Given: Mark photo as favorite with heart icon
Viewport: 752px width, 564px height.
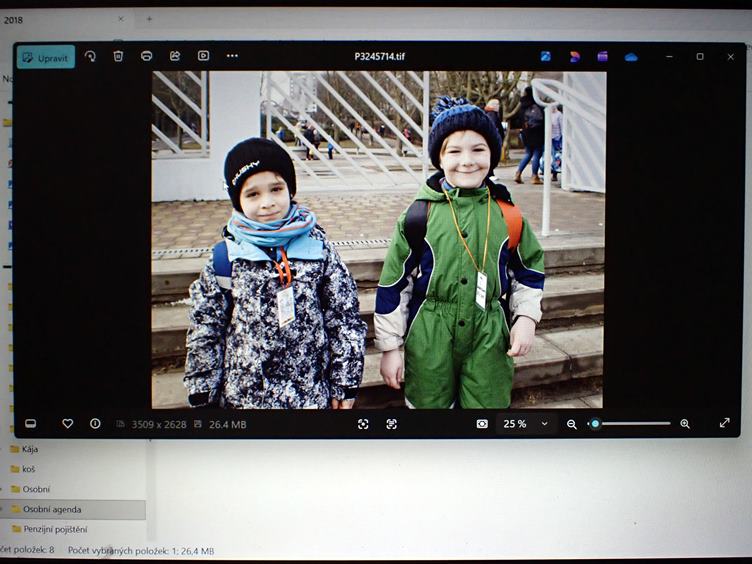Looking at the screenshot, I should 67,424.
